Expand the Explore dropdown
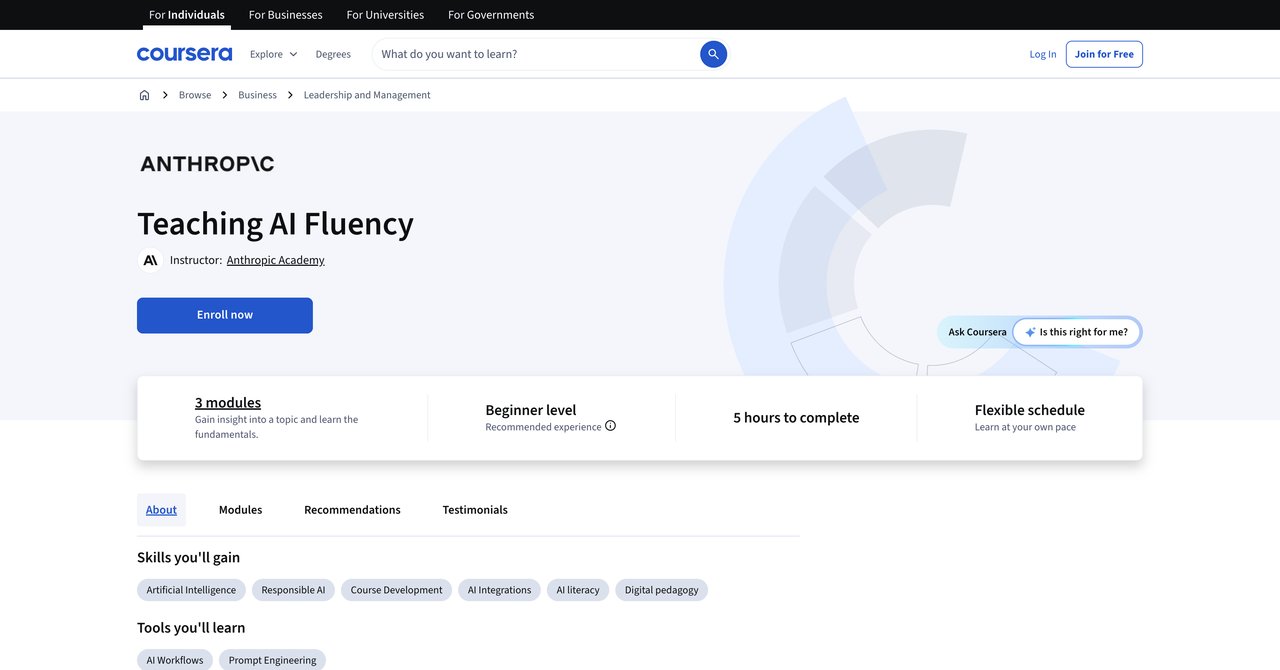 point(273,54)
